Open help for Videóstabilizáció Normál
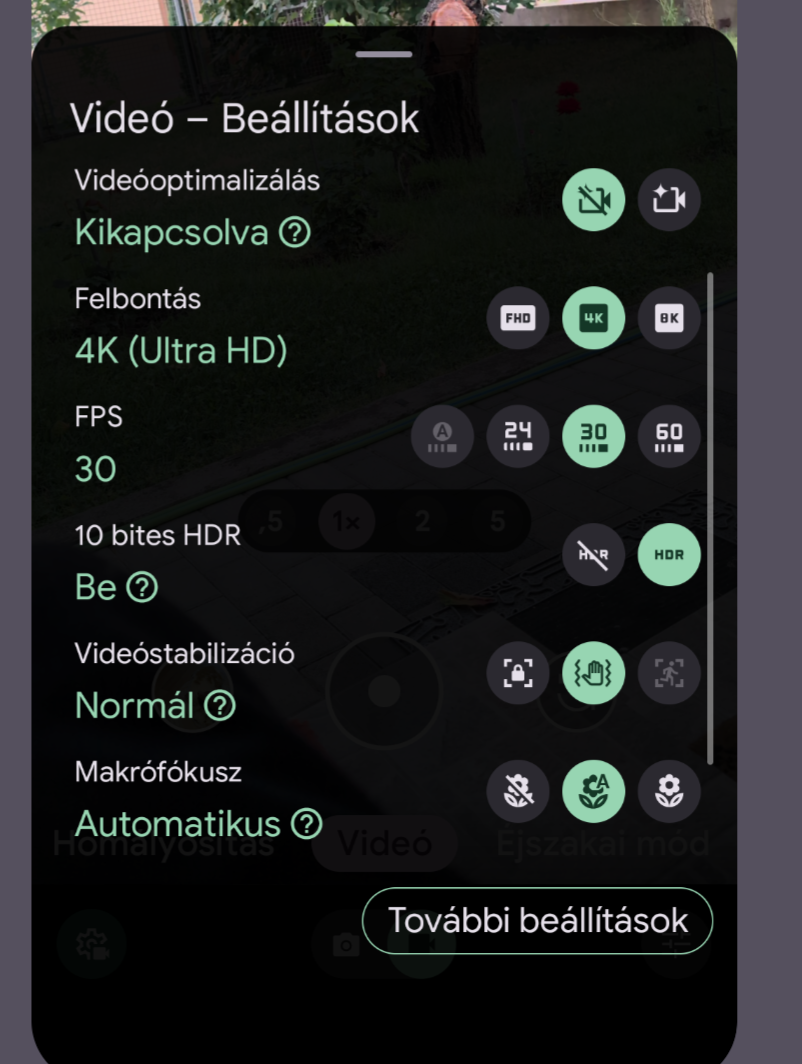Screen dimensions: 802x1064 (220, 707)
